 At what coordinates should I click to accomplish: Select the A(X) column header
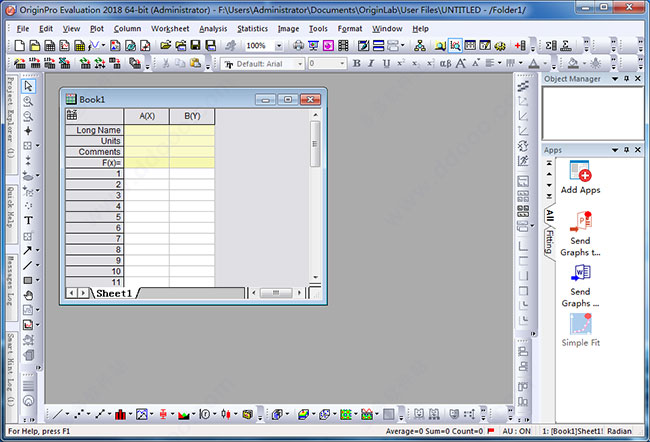[146, 116]
